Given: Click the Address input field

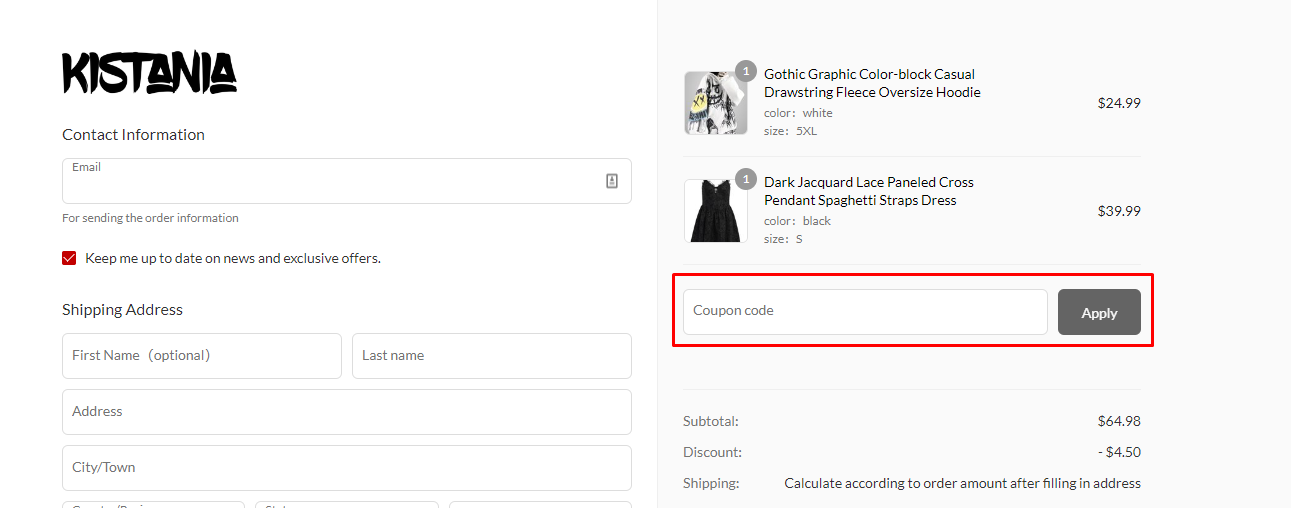Looking at the screenshot, I should [x=347, y=412].
